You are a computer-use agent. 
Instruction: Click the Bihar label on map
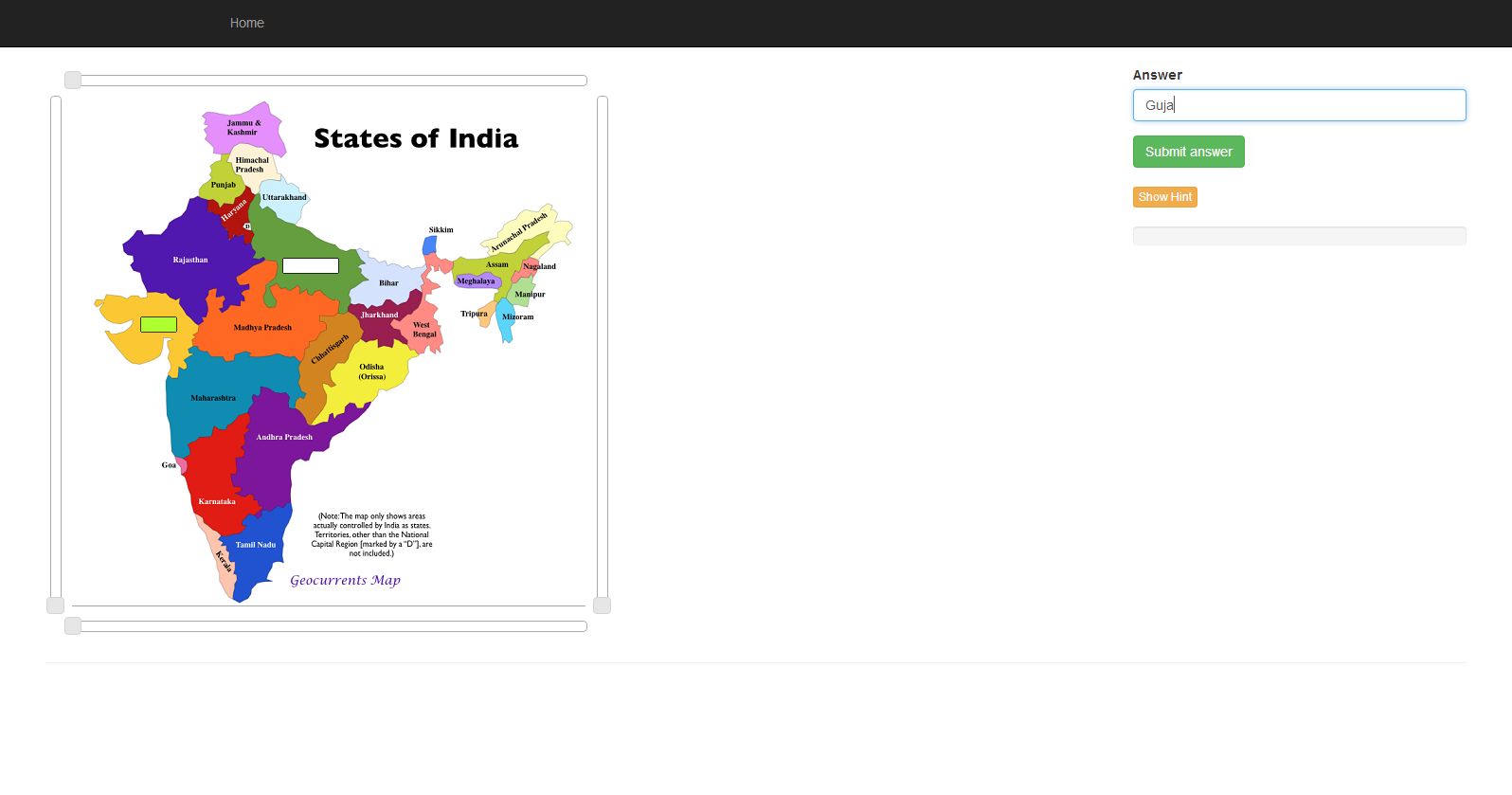388,283
